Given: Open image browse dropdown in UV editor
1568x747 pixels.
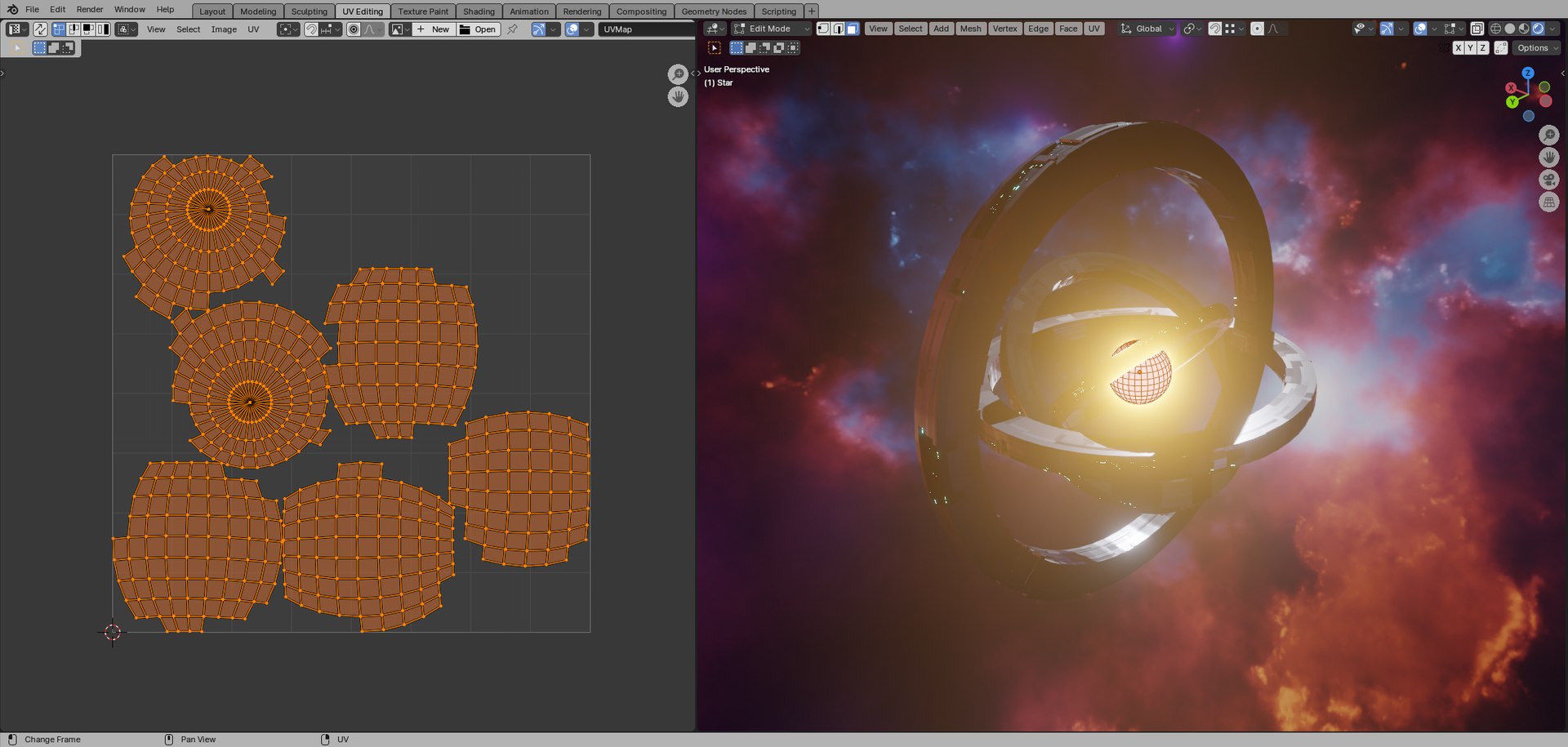Looking at the screenshot, I should coord(400,29).
